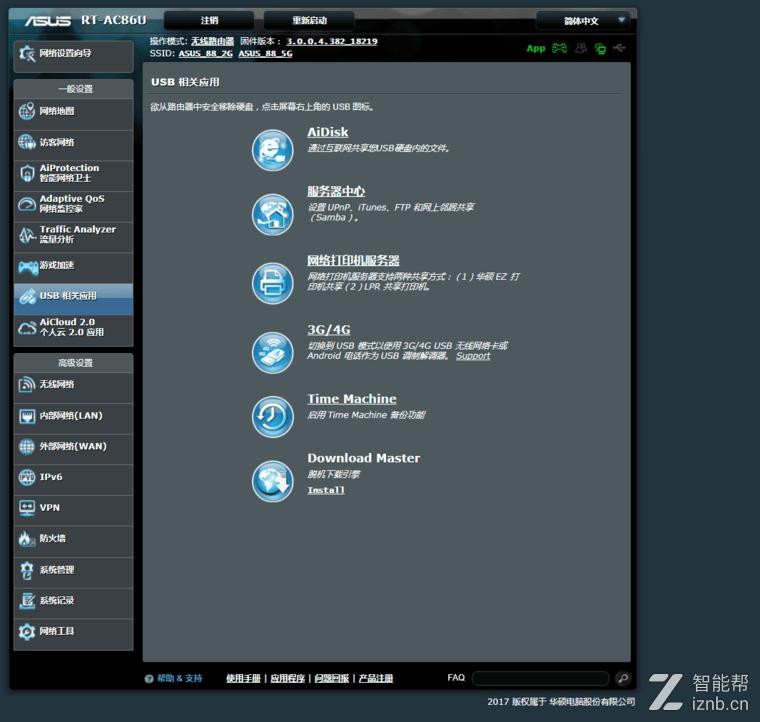The image size is (760, 722).
Task: Click the Support link under 3G/4G
Action: (473, 356)
